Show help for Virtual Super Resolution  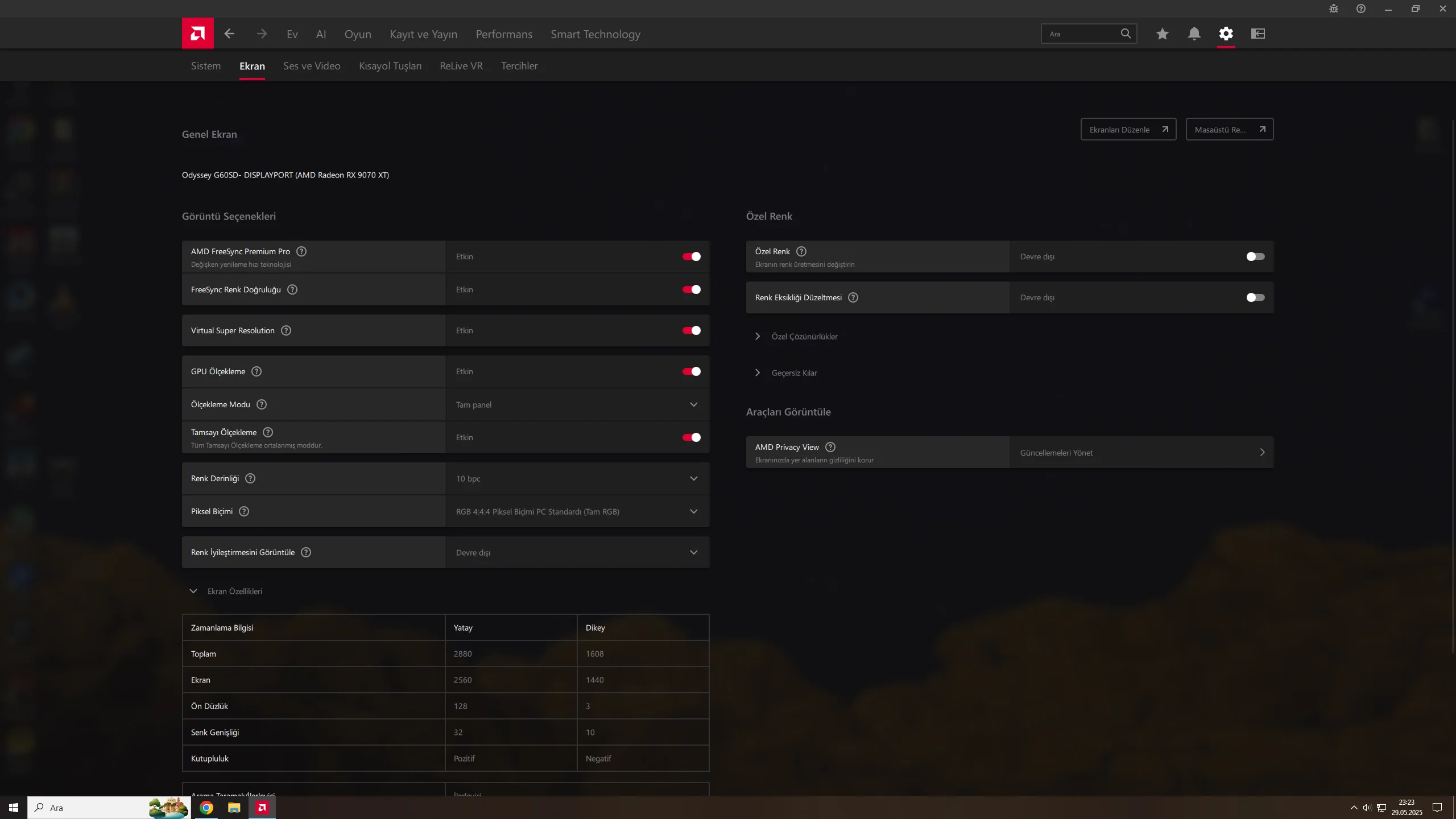tap(286, 330)
